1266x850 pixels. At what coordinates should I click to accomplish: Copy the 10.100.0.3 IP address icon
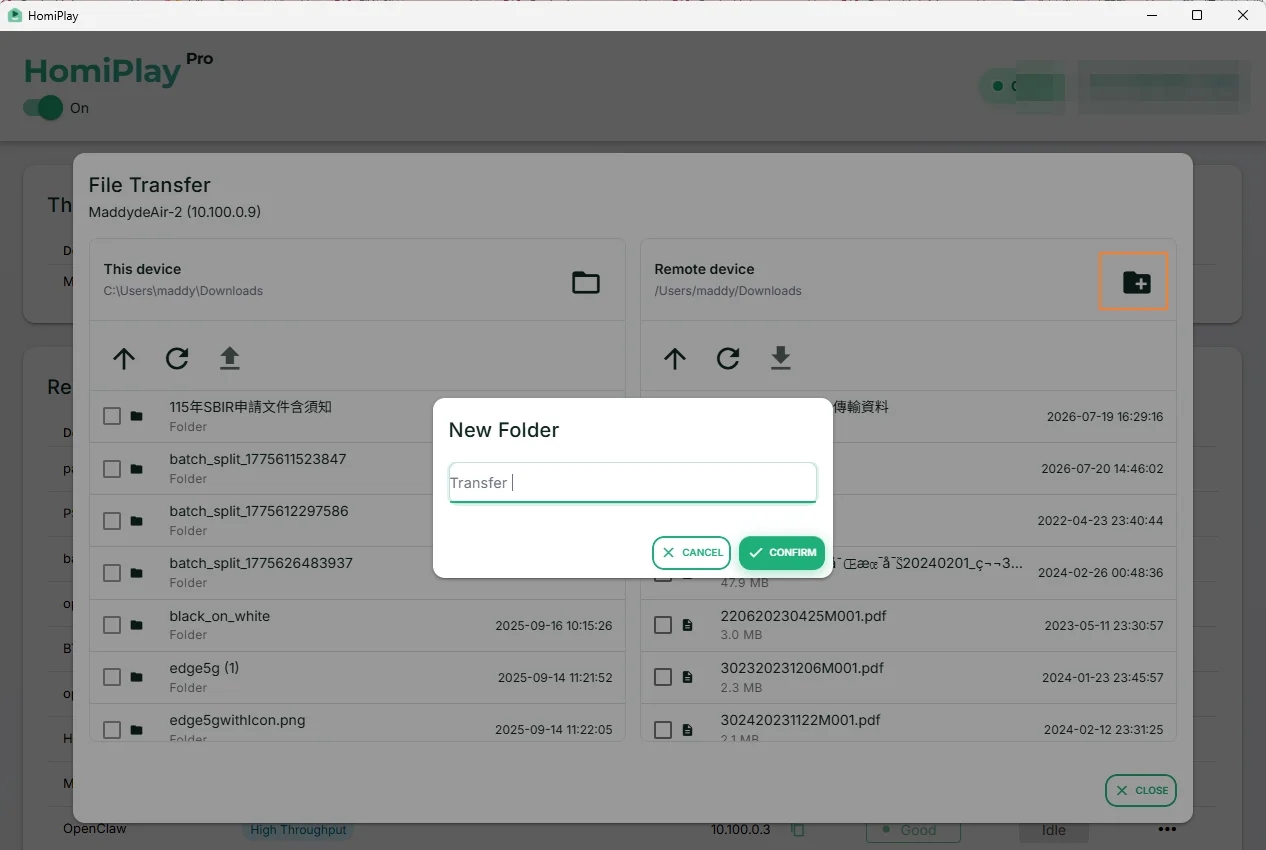(797, 829)
